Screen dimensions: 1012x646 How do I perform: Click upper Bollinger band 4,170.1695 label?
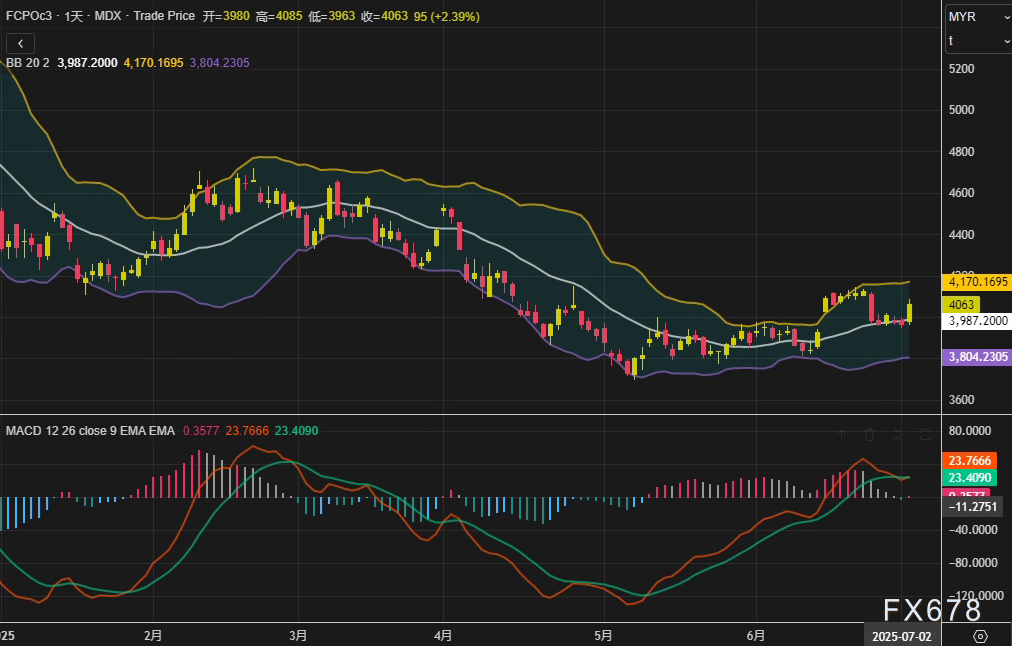(977, 282)
